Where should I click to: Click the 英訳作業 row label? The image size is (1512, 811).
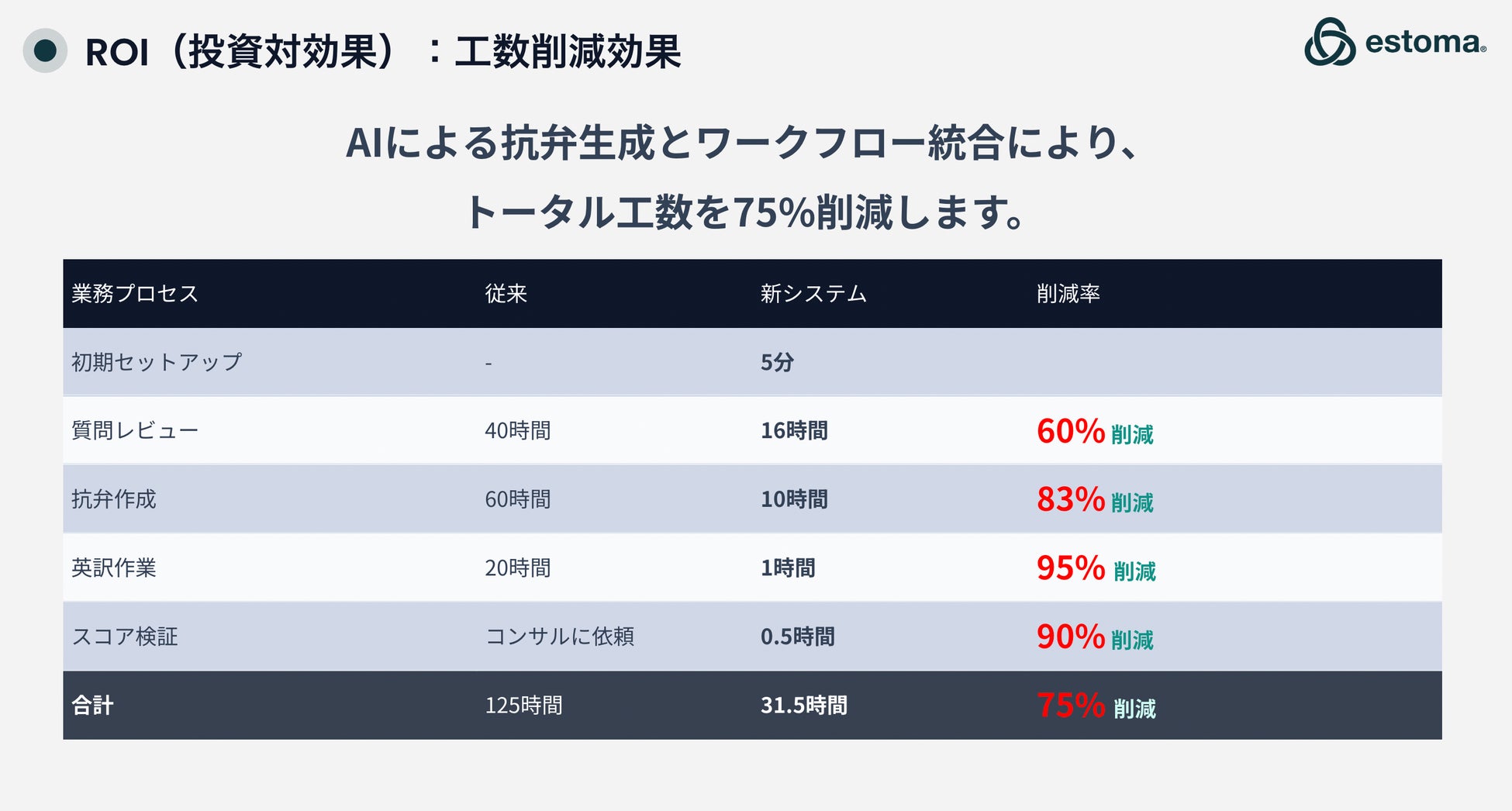[x=114, y=568]
